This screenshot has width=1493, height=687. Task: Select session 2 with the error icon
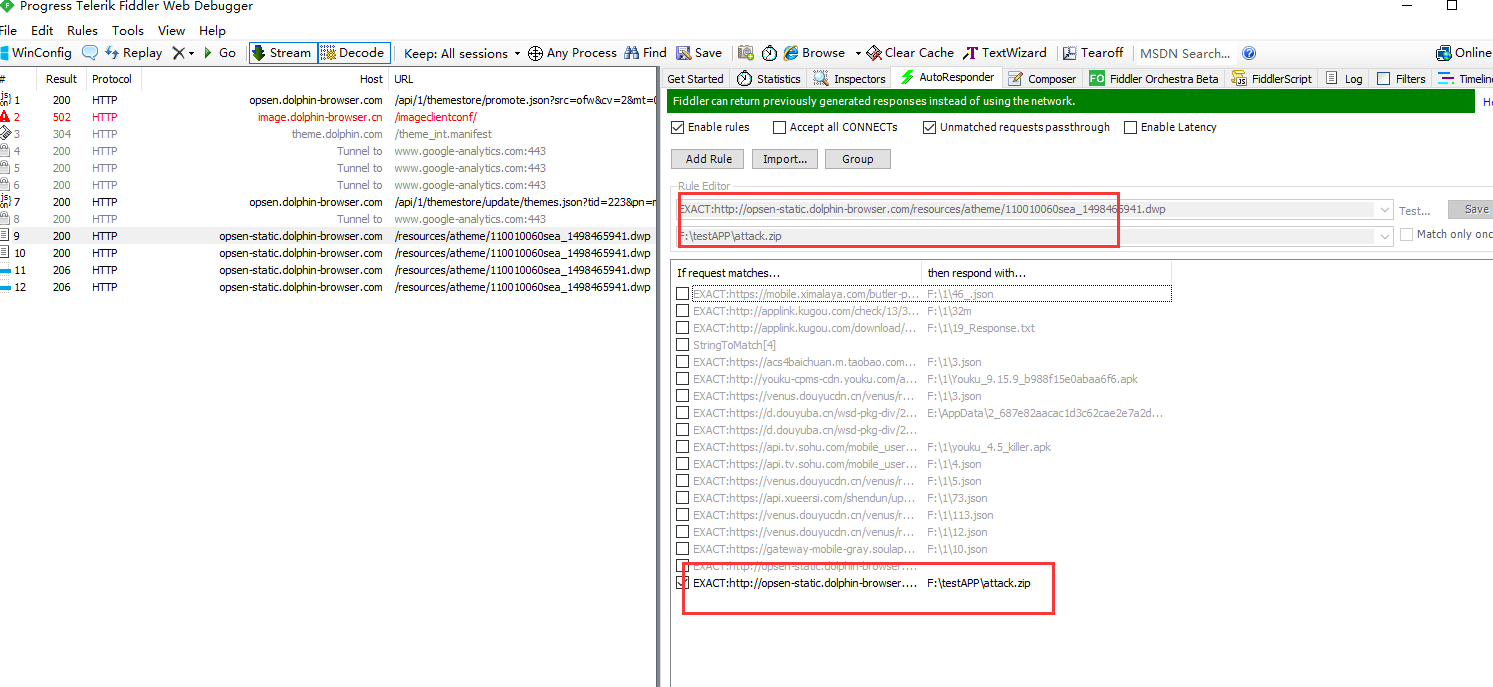[328, 117]
